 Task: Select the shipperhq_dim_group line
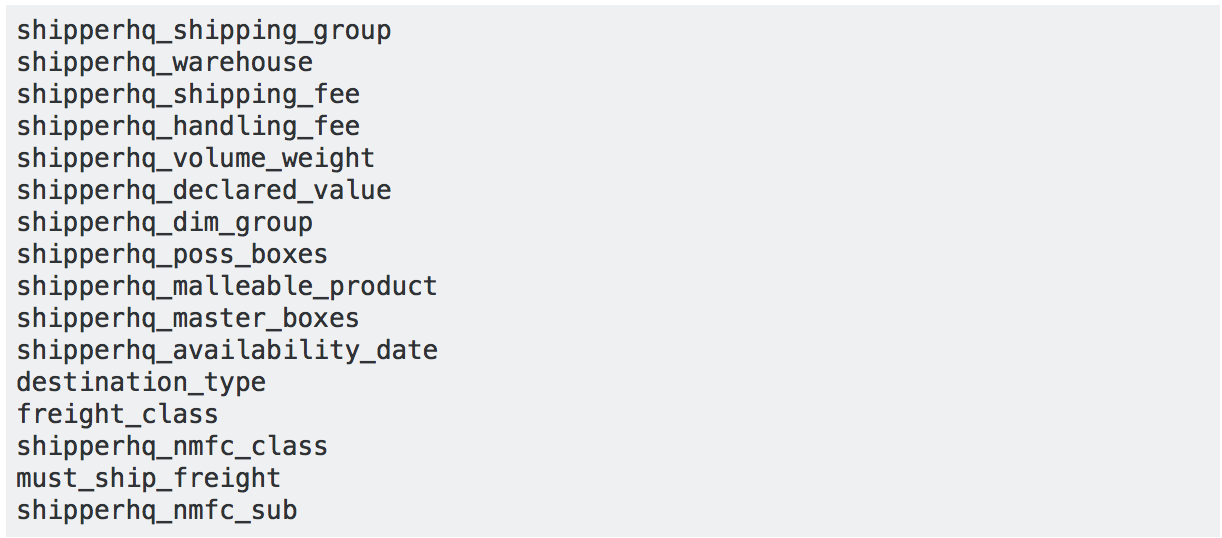pyautogui.click(x=165, y=223)
